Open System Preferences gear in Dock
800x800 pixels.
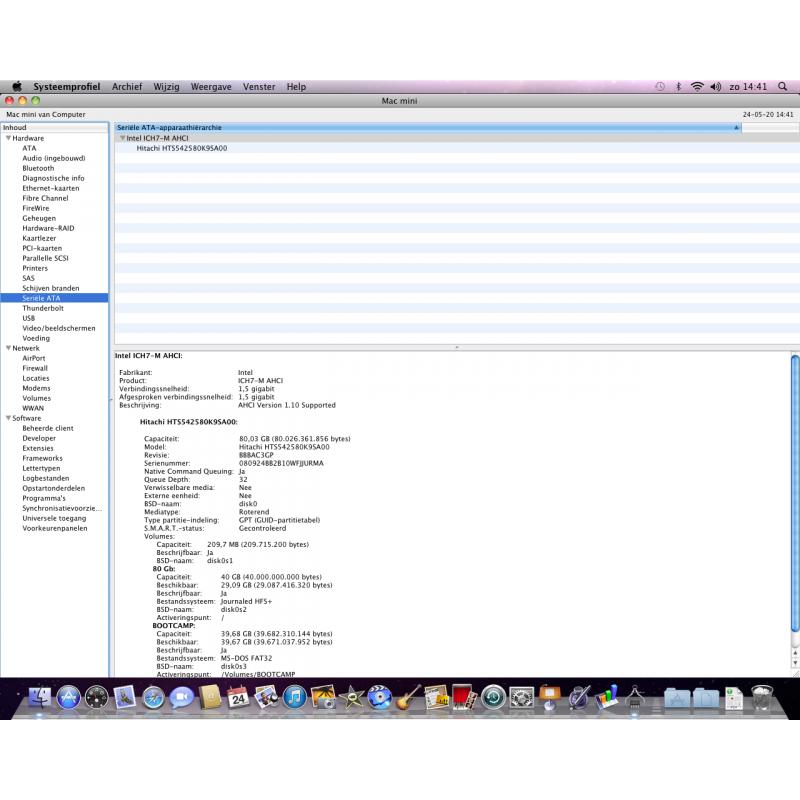click(521, 697)
